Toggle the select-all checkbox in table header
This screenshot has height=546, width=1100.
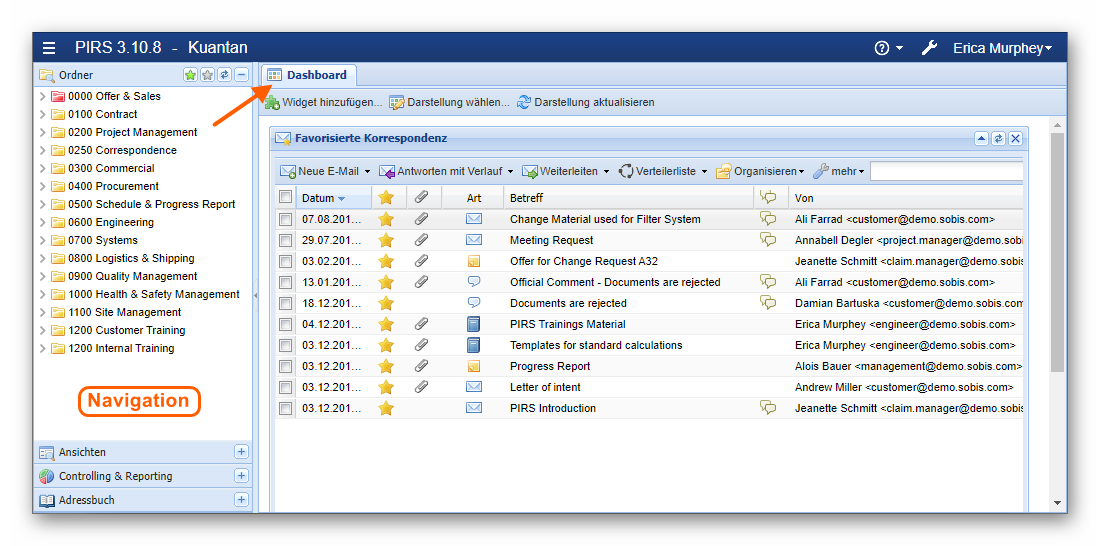pos(286,198)
